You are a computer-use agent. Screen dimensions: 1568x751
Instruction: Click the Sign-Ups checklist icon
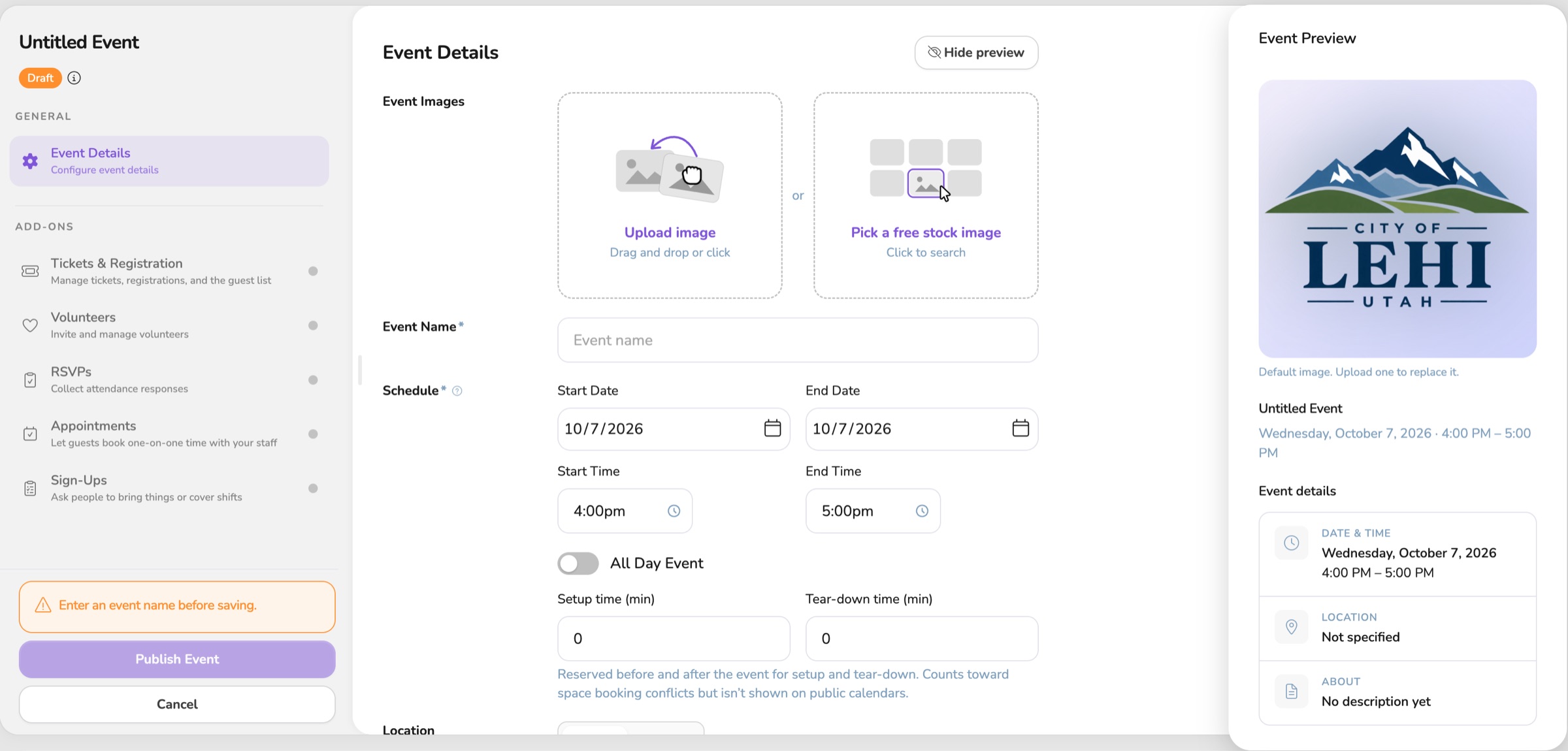click(x=30, y=488)
